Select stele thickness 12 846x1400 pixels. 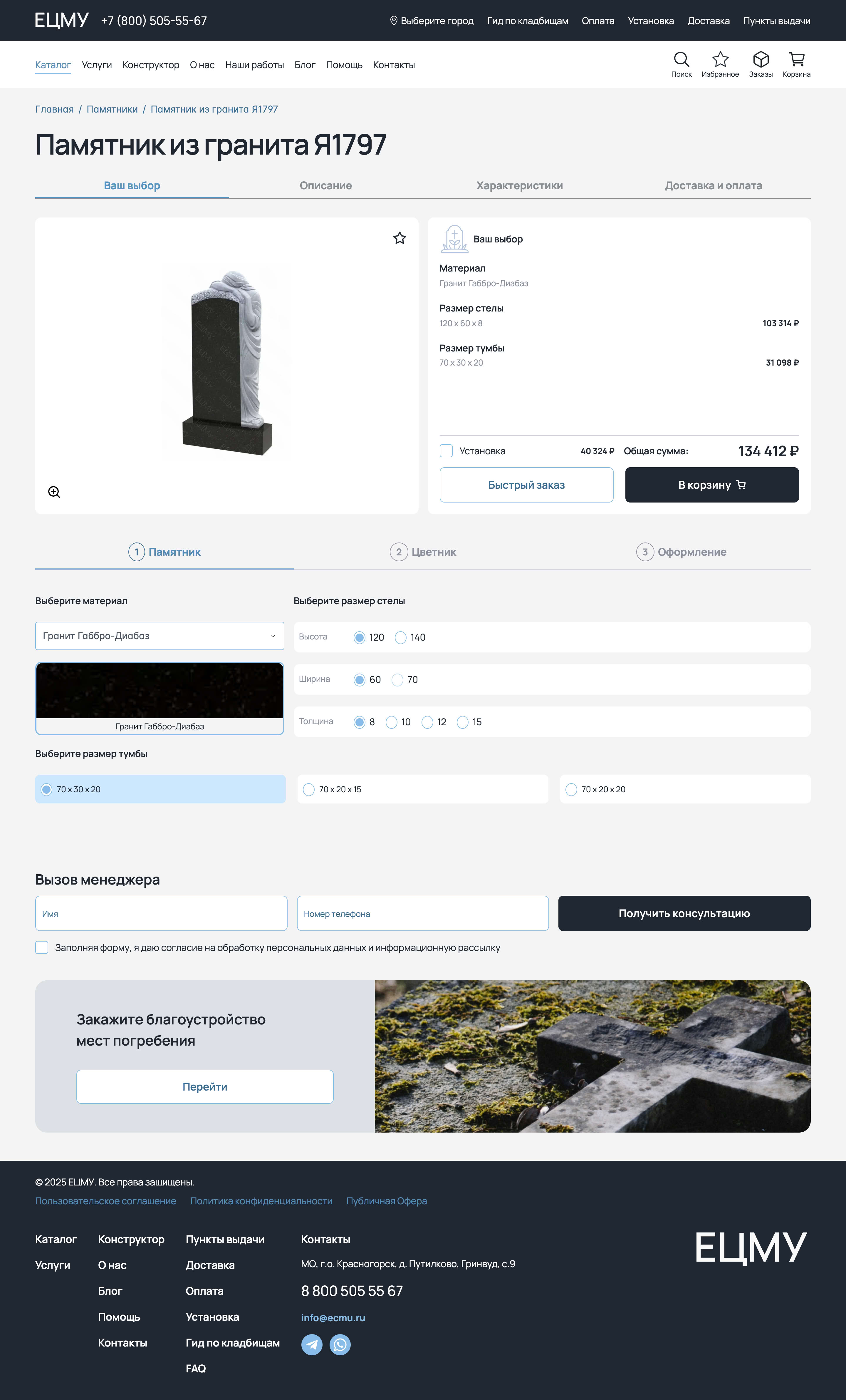tap(427, 721)
